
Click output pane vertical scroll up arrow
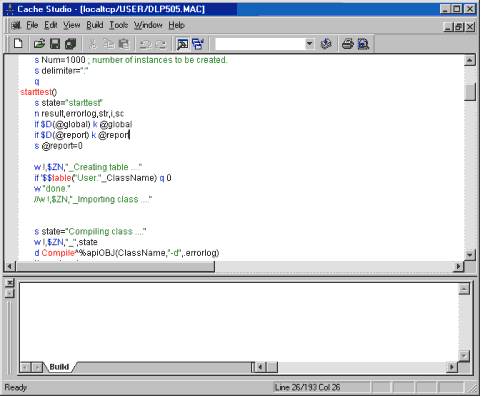pos(464,289)
